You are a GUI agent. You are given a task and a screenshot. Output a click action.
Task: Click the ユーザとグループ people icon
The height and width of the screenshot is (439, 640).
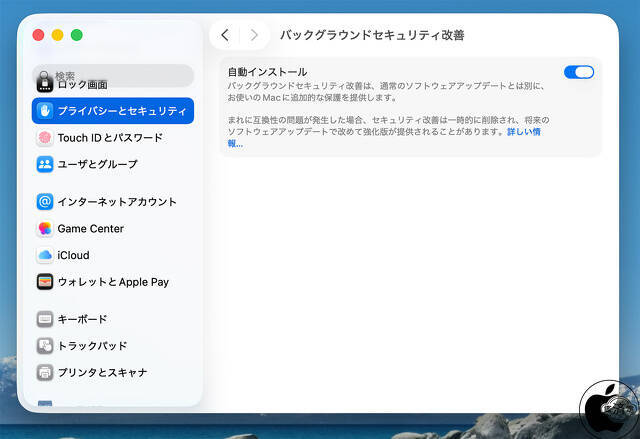[45, 164]
